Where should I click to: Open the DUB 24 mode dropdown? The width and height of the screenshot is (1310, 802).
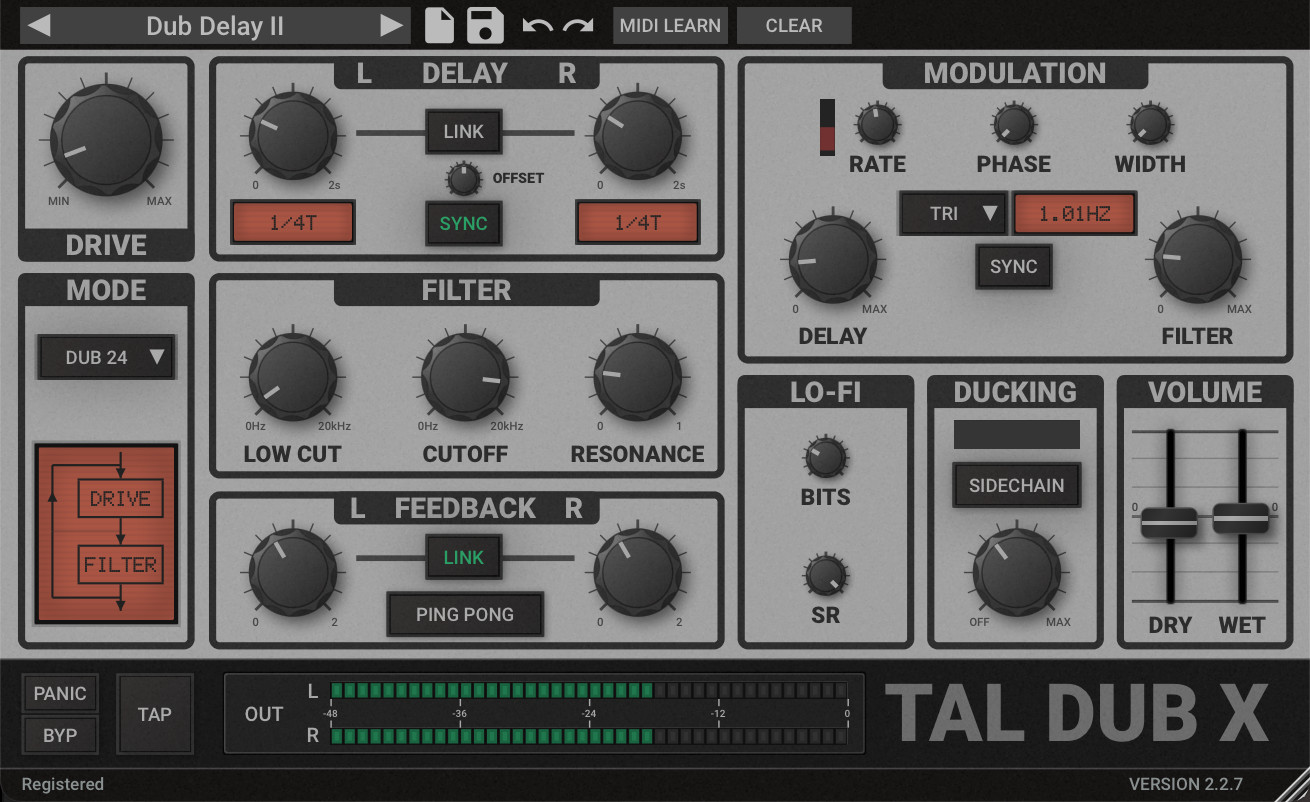coord(106,357)
